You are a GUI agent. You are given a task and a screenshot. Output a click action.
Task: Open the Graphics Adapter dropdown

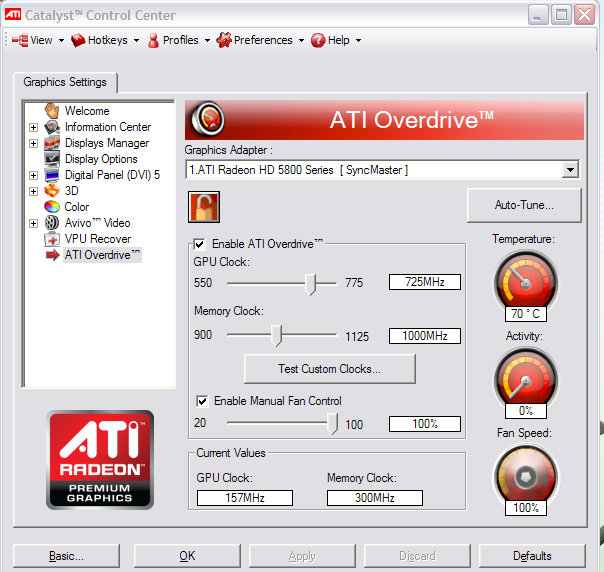tap(570, 170)
